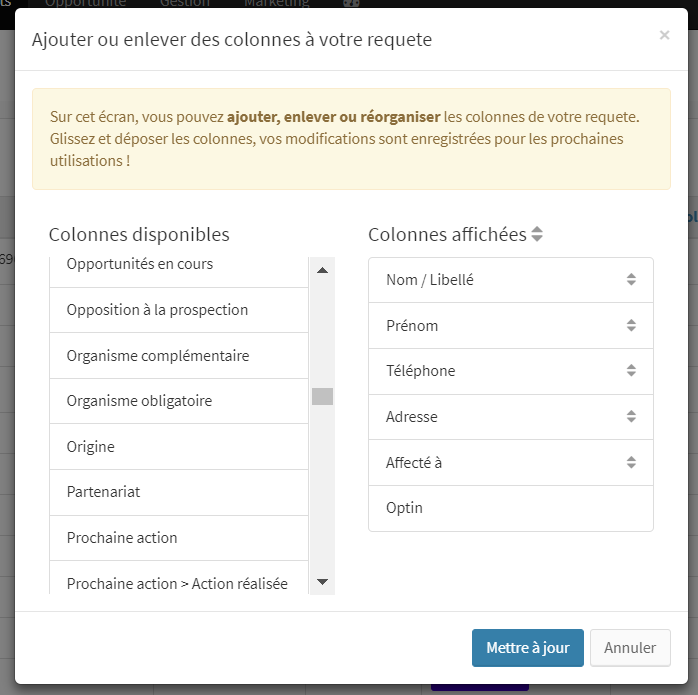Select Opposition à la prospection column
Viewport: 698px width, 695px height.
click(179, 310)
